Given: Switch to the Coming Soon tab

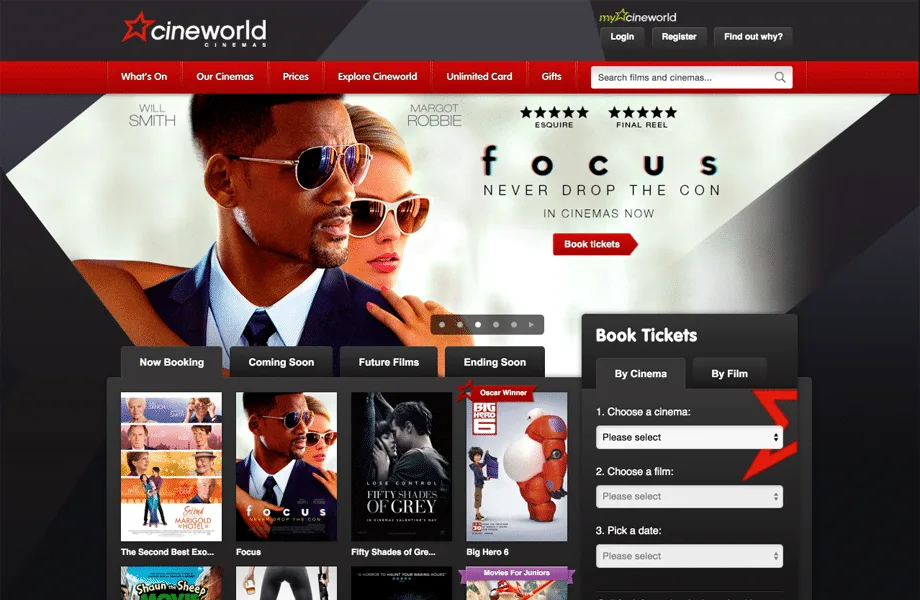Looking at the screenshot, I should 281,362.
